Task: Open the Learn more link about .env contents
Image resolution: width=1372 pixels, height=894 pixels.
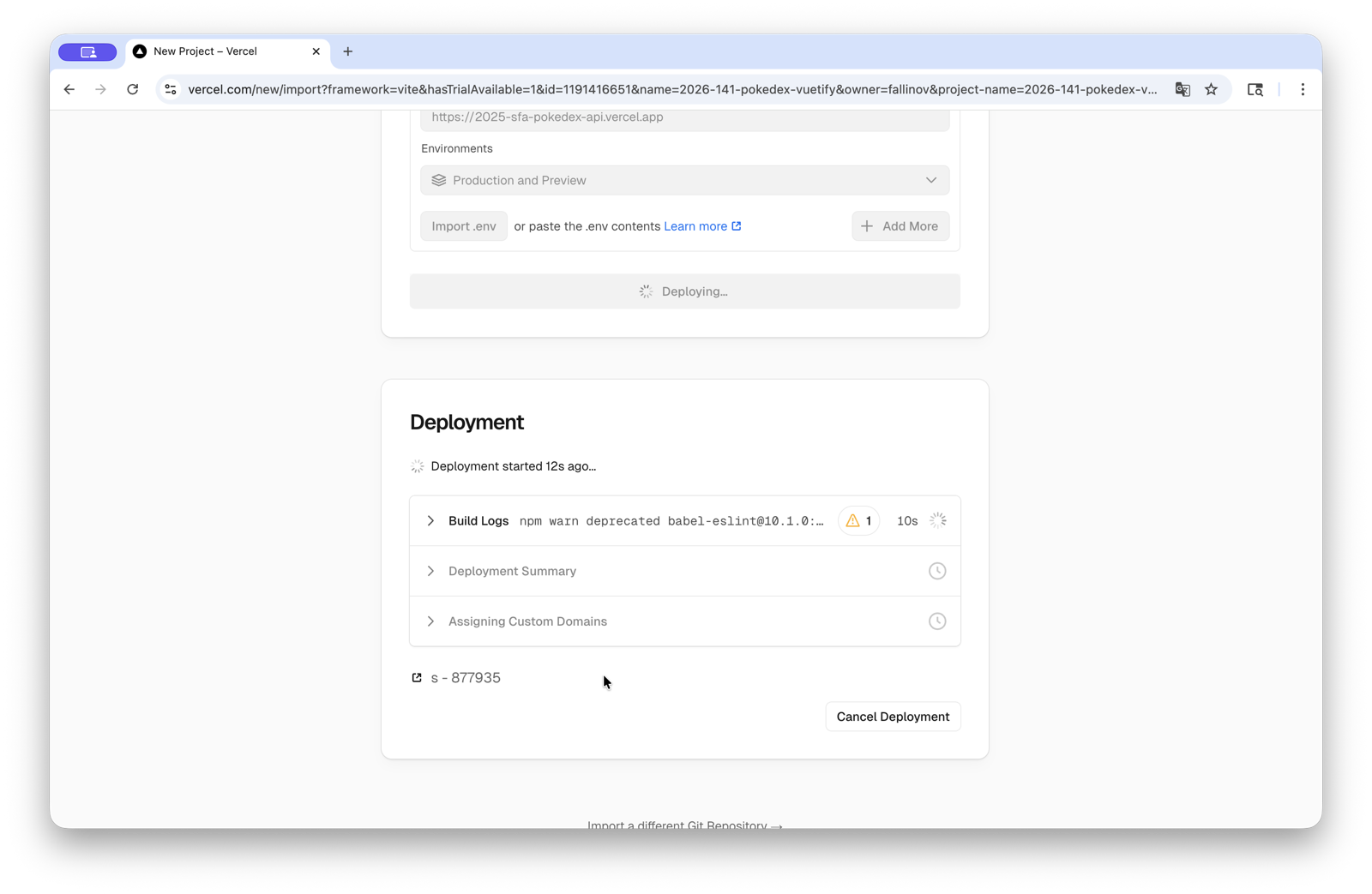Action: pos(696,225)
